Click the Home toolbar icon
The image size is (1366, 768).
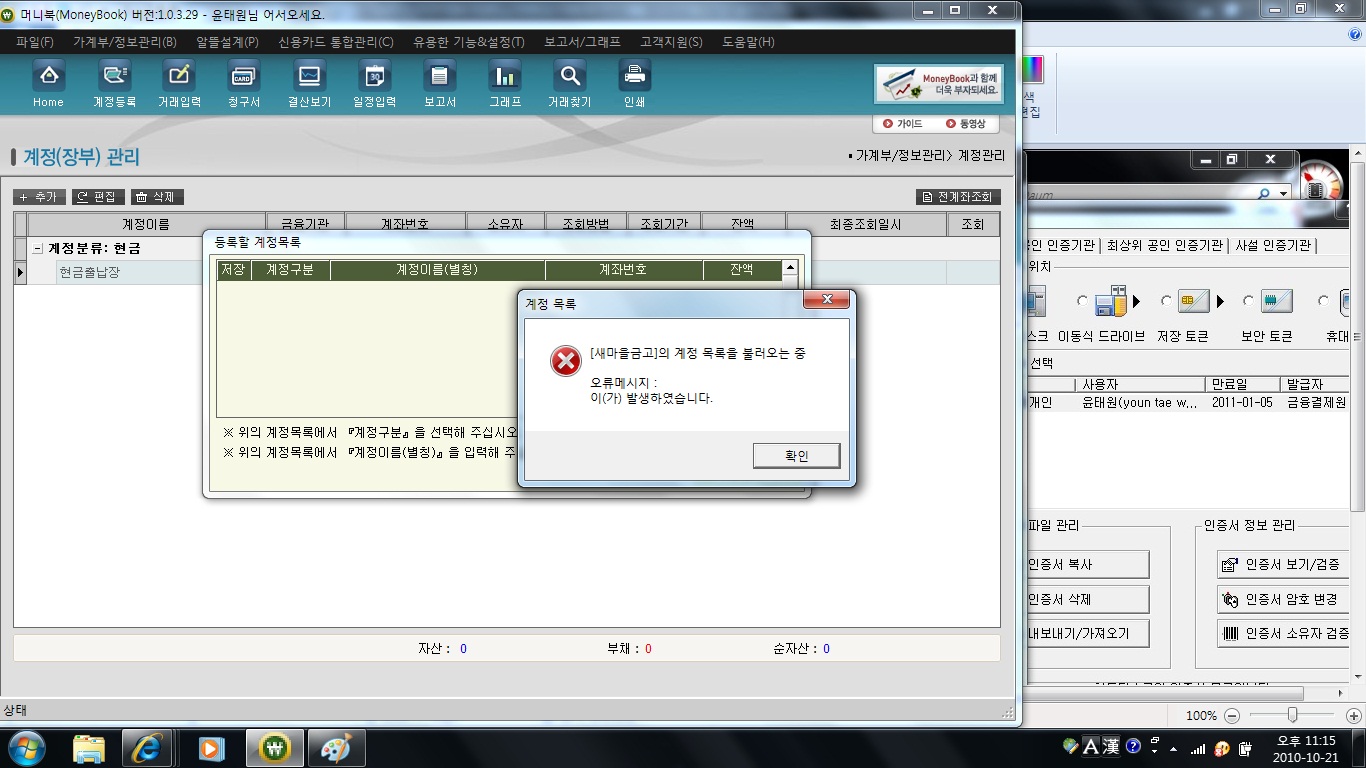point(48,77)
